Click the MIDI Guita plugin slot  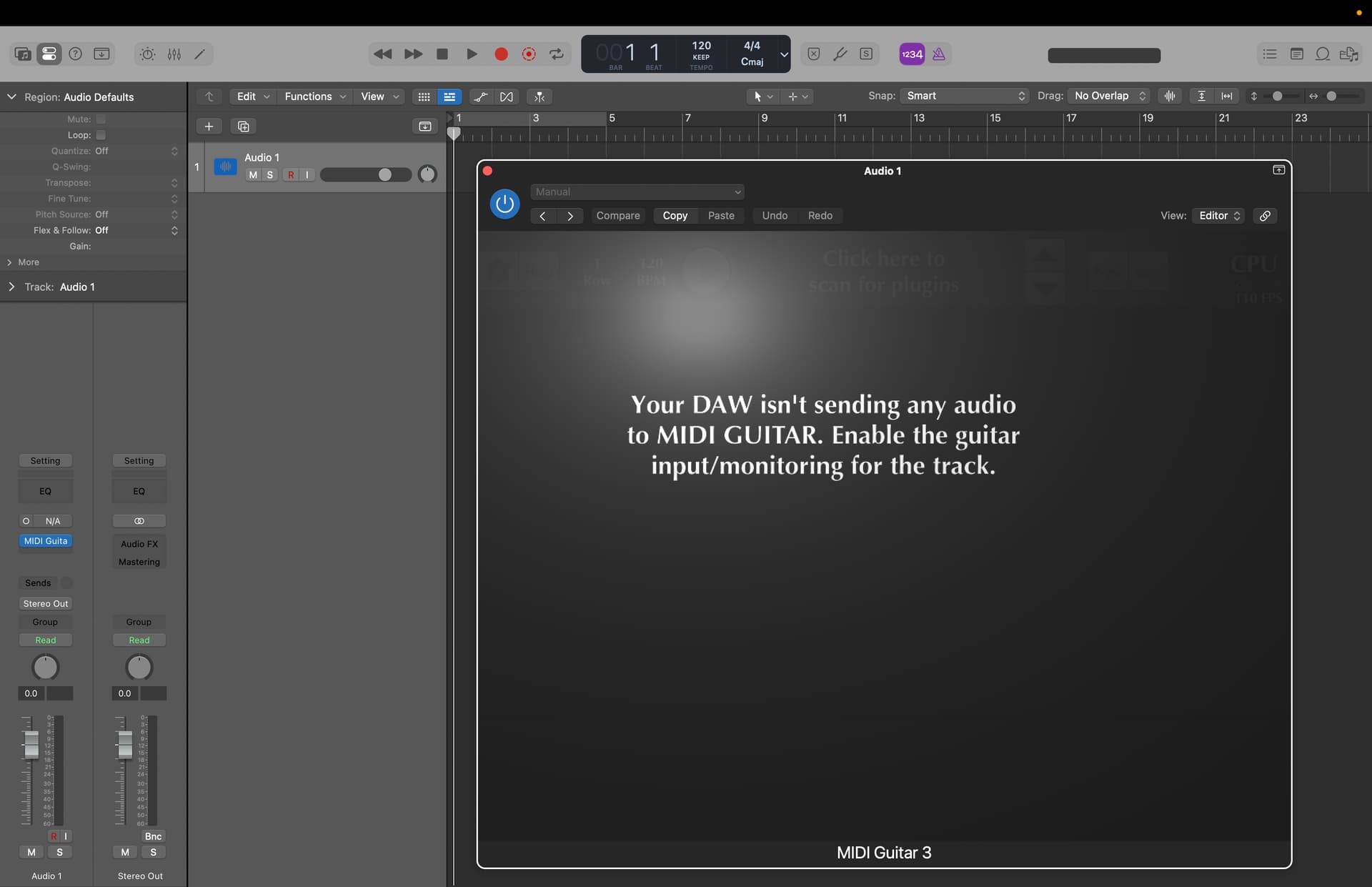pyautogui.click(x=46, y=541)
